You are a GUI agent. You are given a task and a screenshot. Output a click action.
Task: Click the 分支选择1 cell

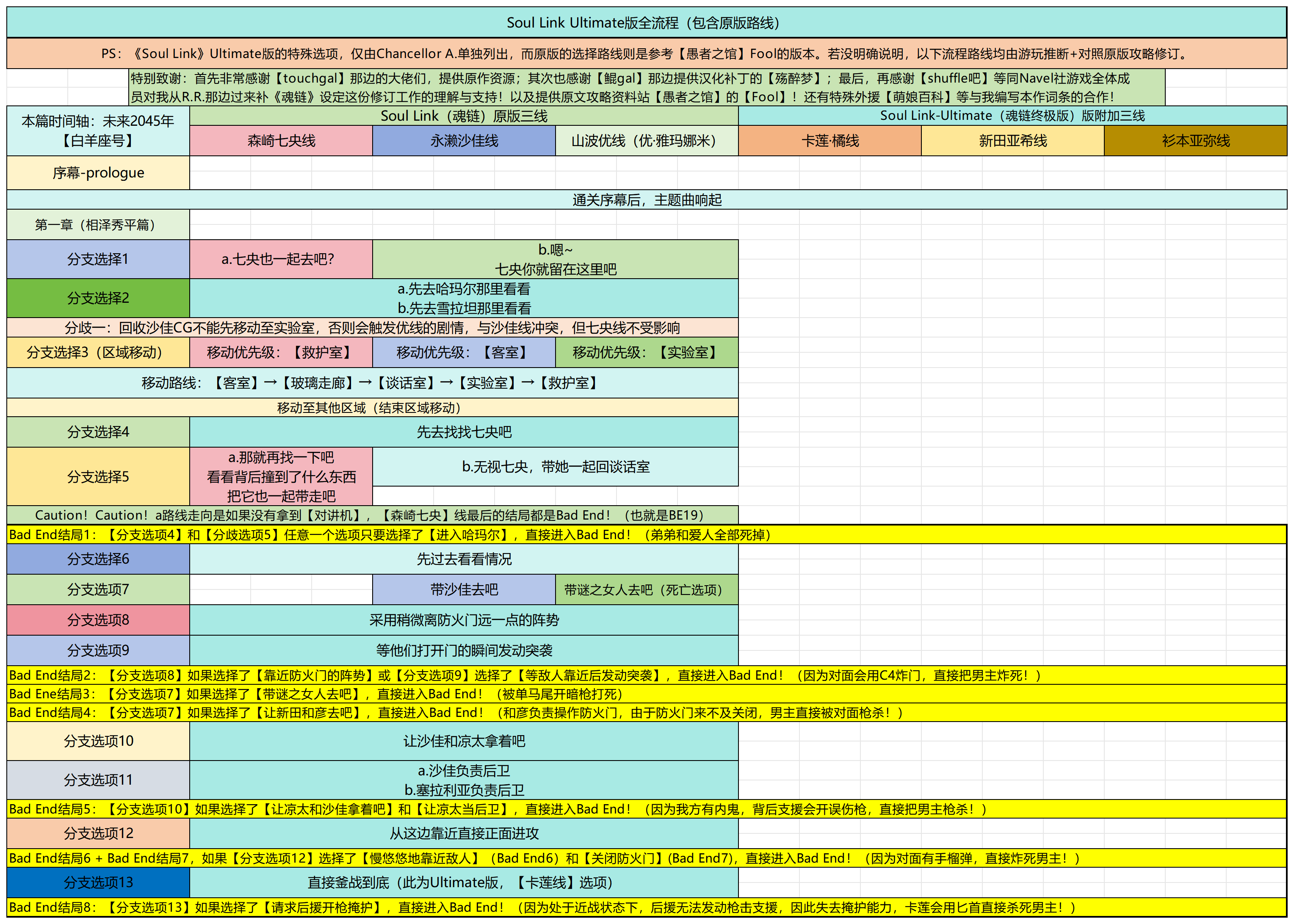(x=98, y=259)
